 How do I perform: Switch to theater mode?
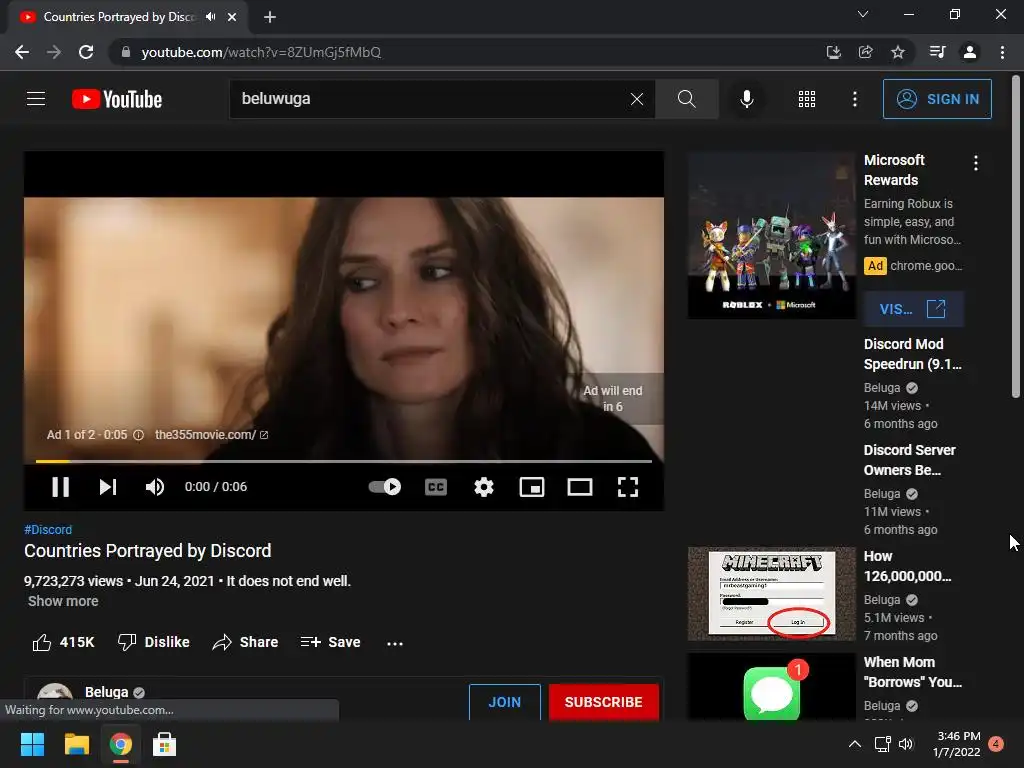(x=579, y=487)
